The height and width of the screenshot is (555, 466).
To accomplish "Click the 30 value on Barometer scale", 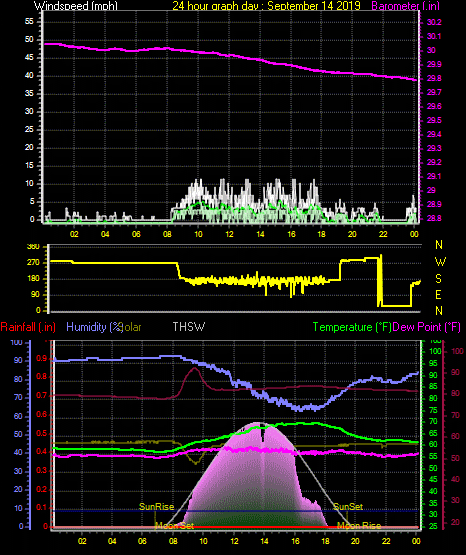I will click(x=431, y=50).
